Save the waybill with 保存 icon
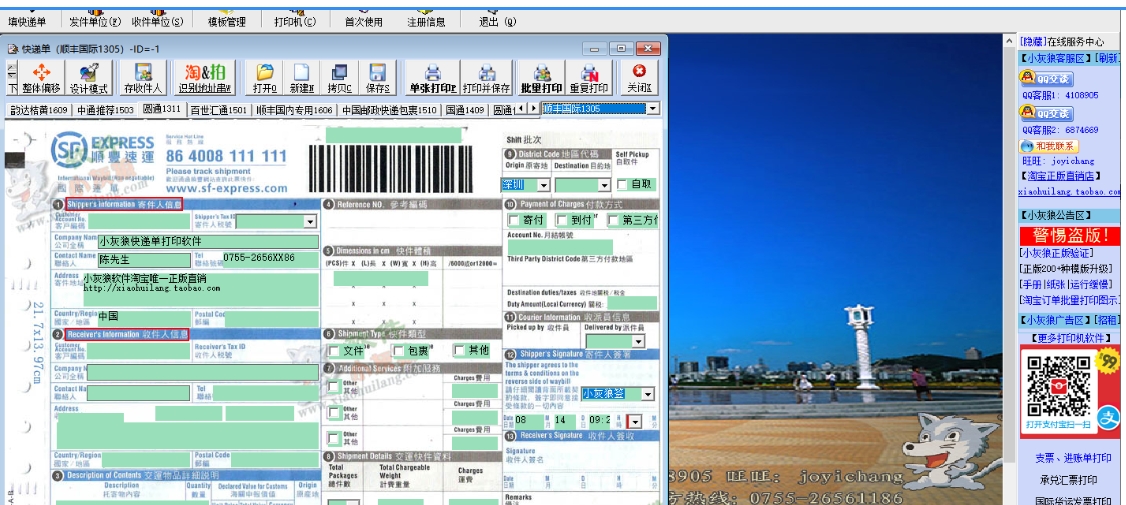 click(x=377, y=78)
